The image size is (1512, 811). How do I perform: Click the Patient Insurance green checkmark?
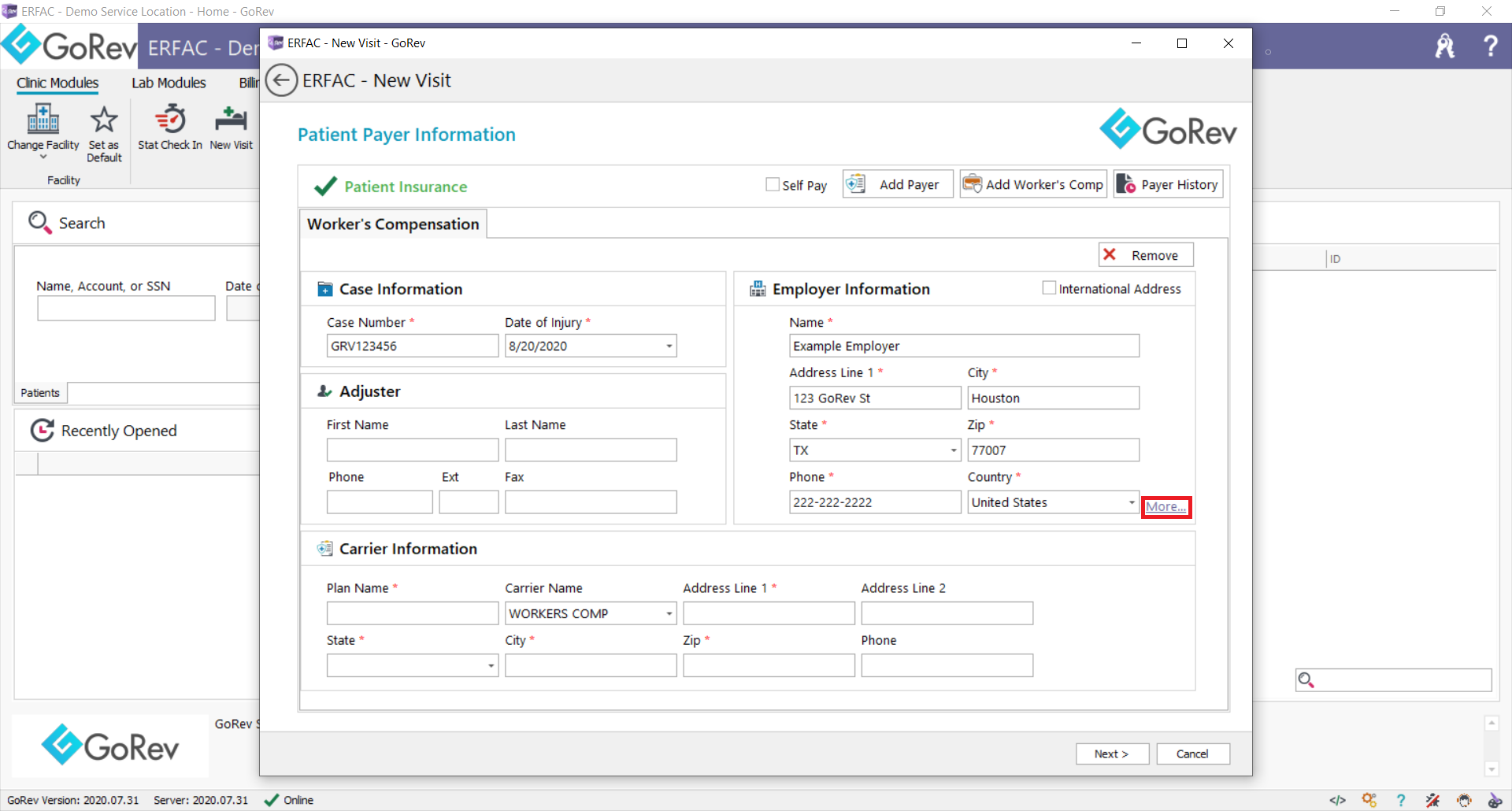click(325, 186)
